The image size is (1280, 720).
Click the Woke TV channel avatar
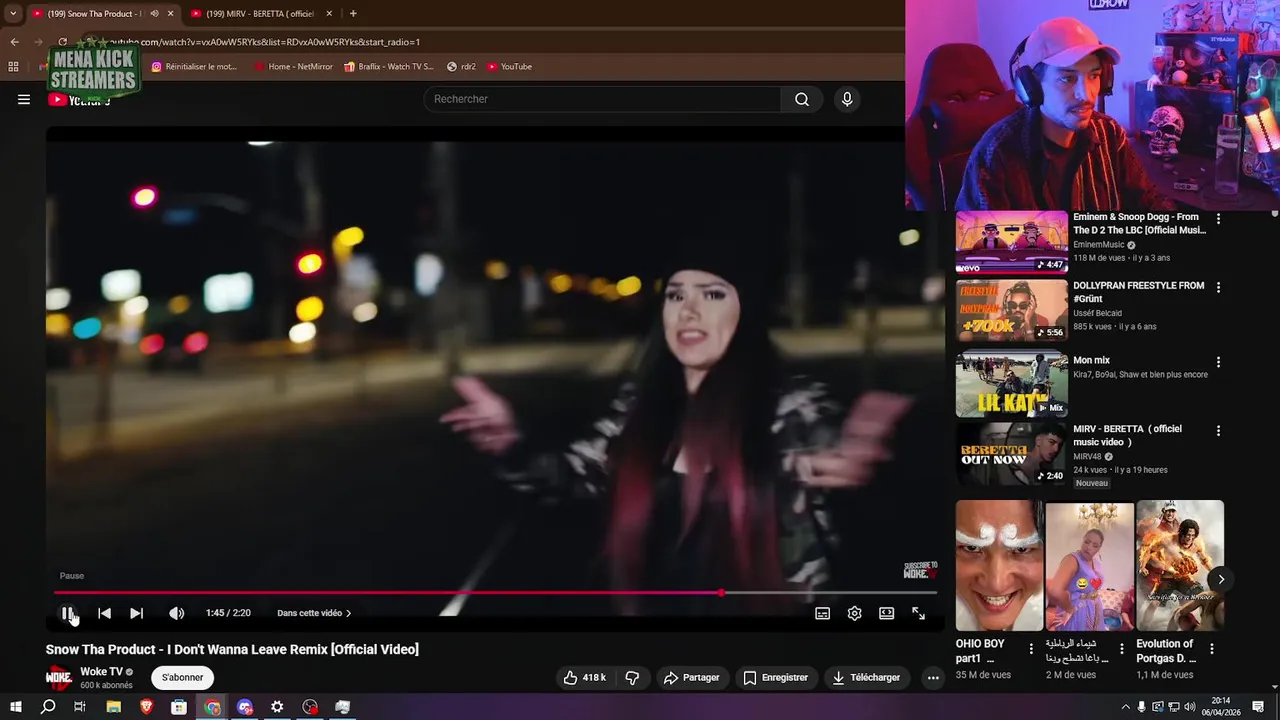pos(59,677)
